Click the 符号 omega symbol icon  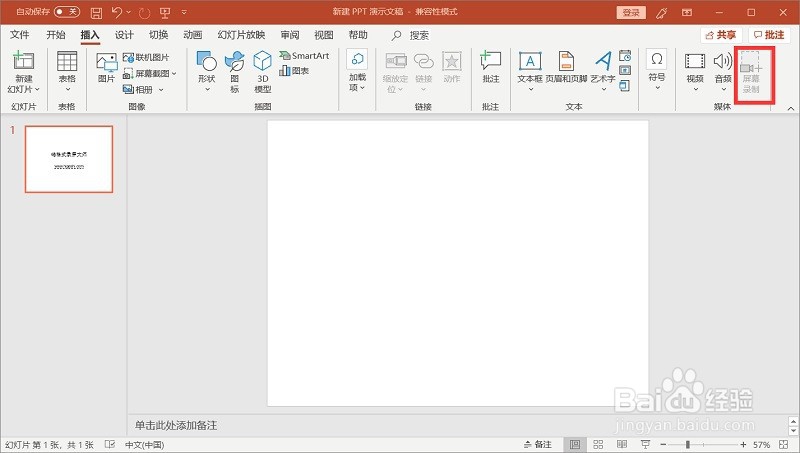tap(657, 67)
